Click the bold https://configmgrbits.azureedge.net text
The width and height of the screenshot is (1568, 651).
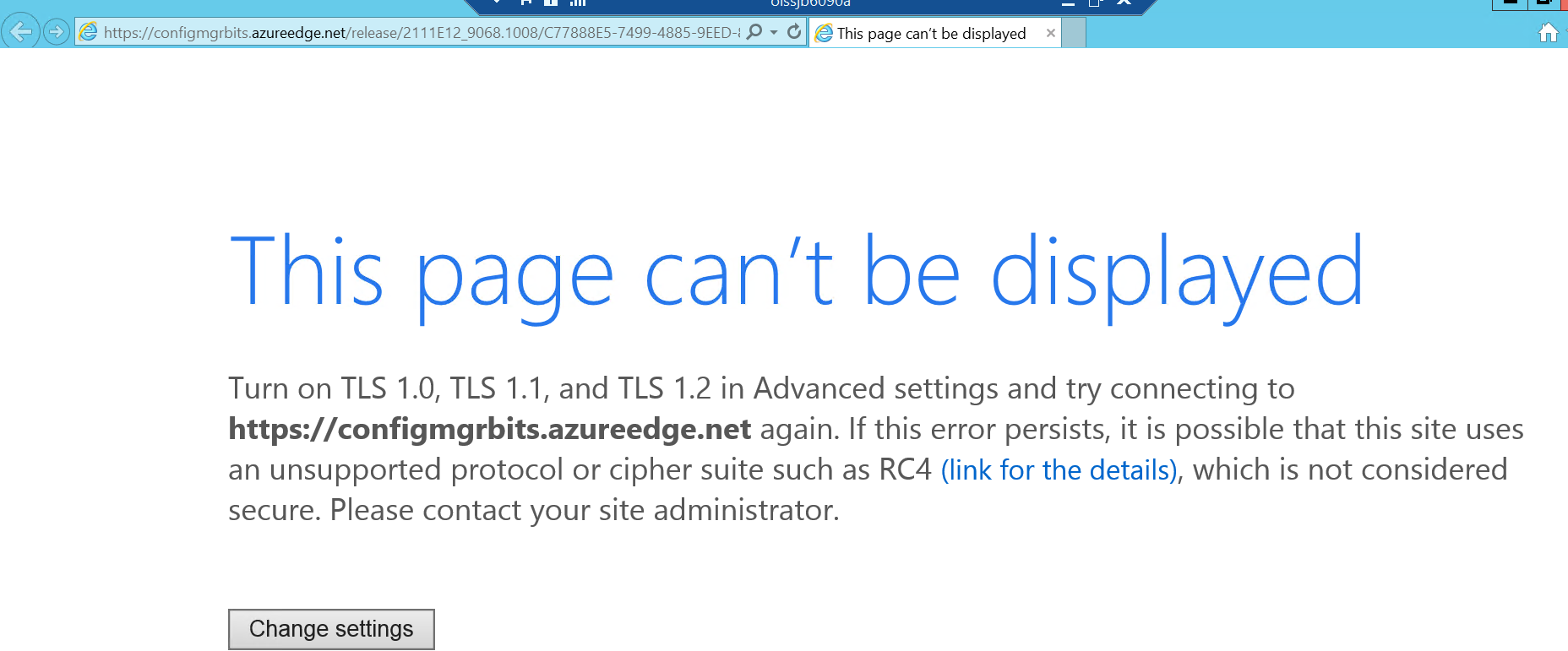coord(489,429)
